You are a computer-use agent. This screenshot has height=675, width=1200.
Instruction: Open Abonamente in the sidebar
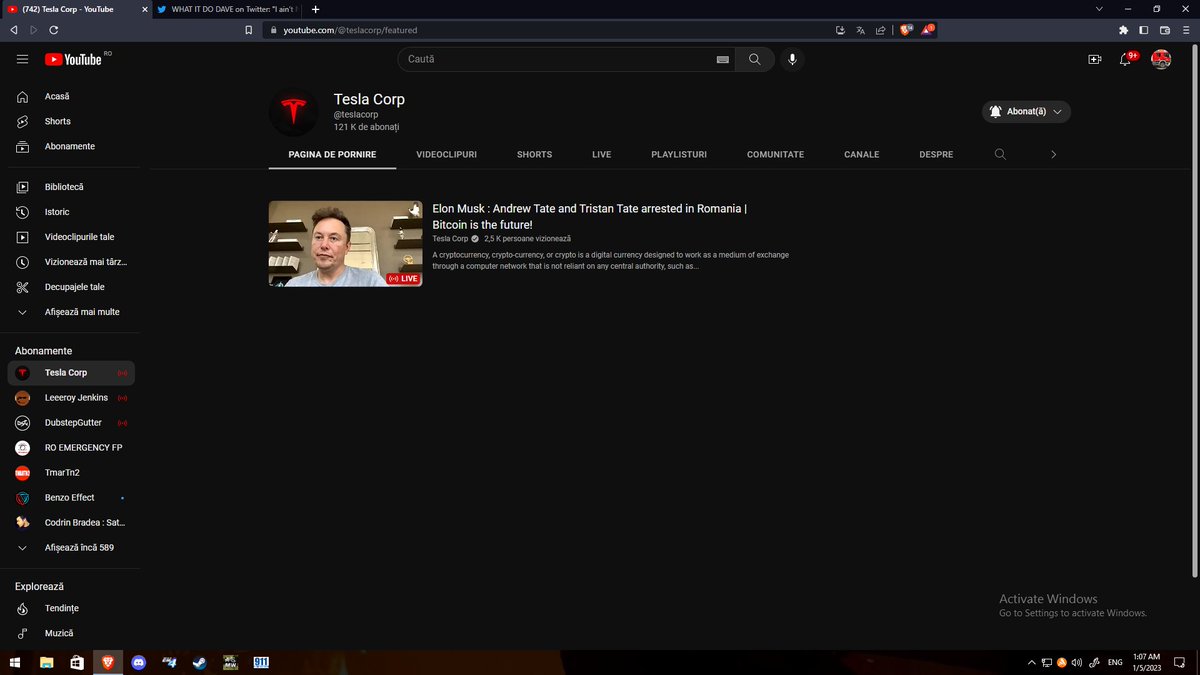pyautogui.click(x=70, y=146)
